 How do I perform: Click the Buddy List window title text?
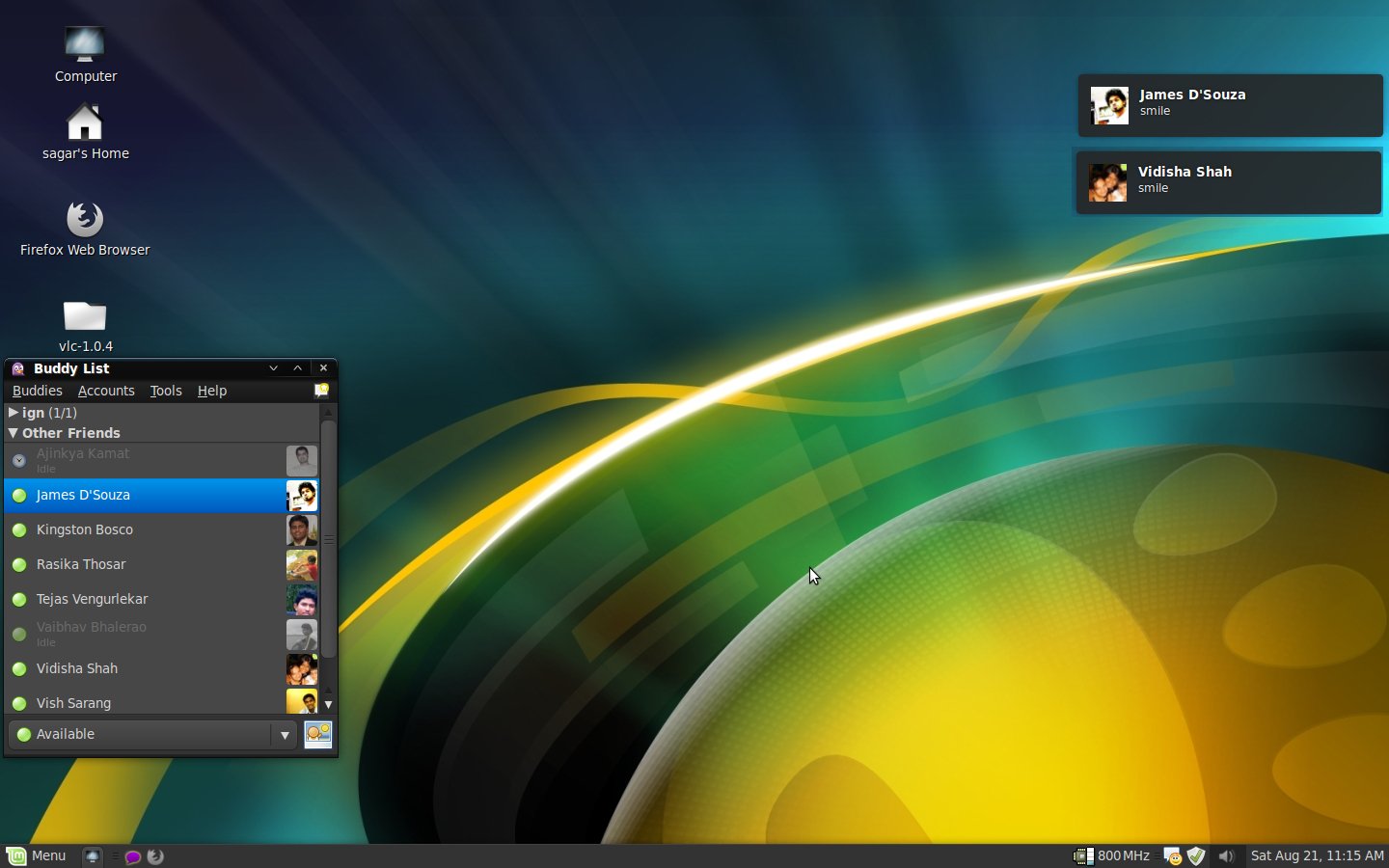(71, 368)
